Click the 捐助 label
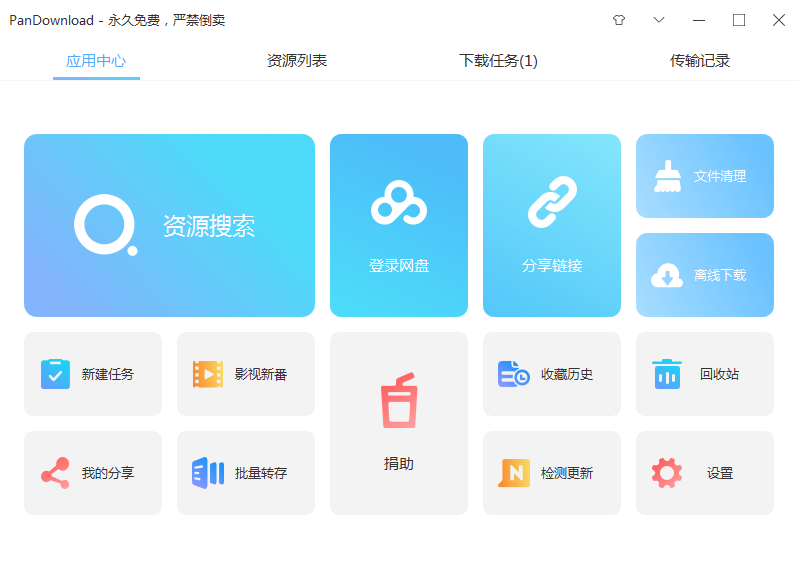This screenshot has height=566, width=798. pos(399,464)
